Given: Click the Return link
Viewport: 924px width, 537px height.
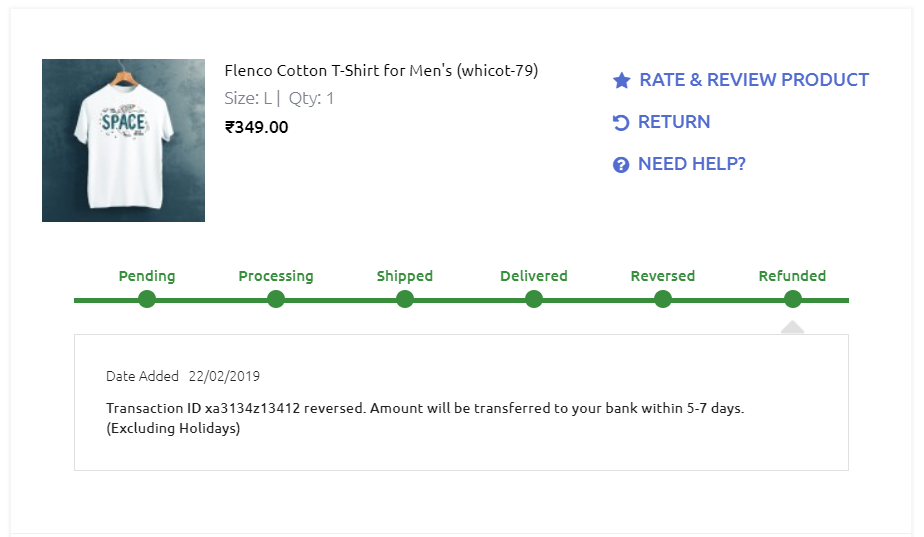Looking at the screenshot, I should click(674, 122).
